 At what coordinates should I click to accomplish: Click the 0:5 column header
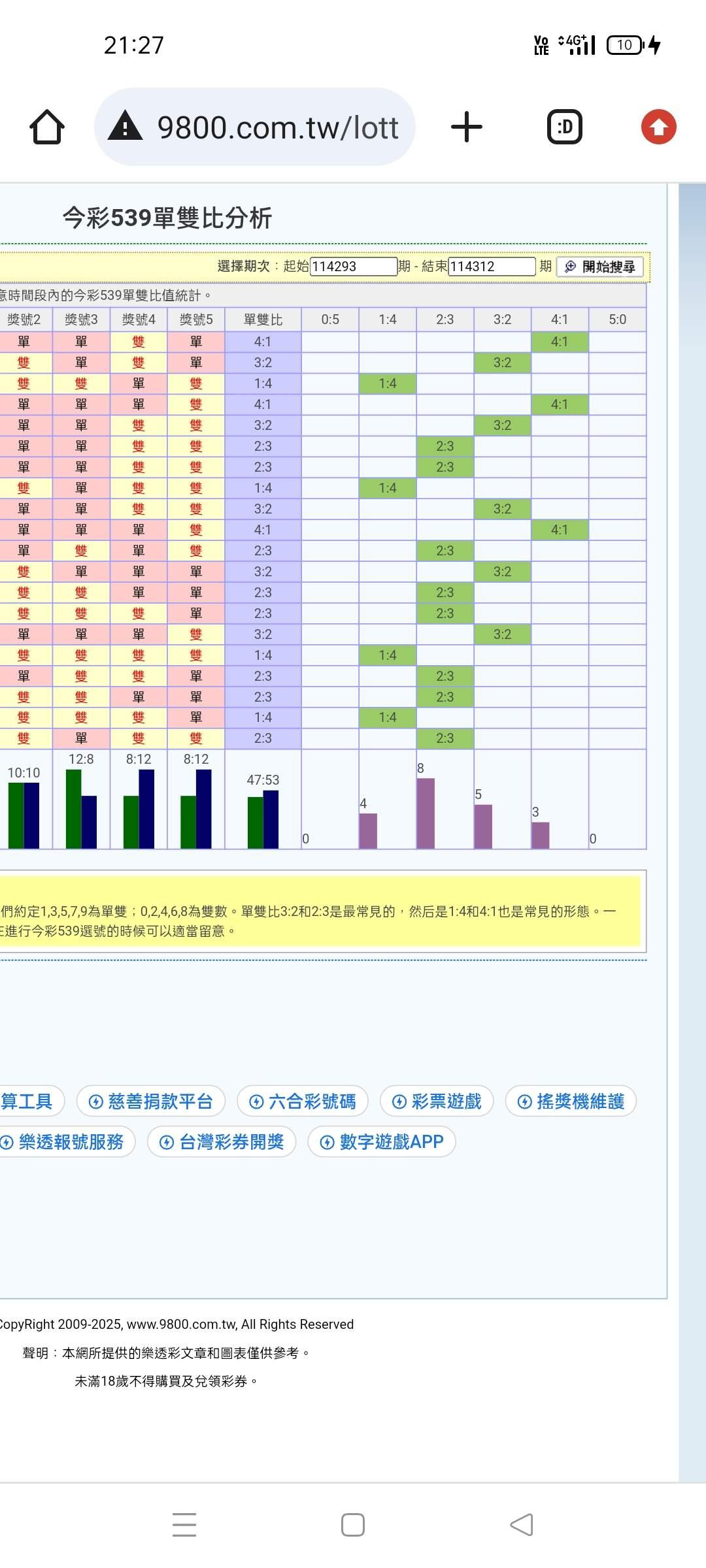coord(330,319)
